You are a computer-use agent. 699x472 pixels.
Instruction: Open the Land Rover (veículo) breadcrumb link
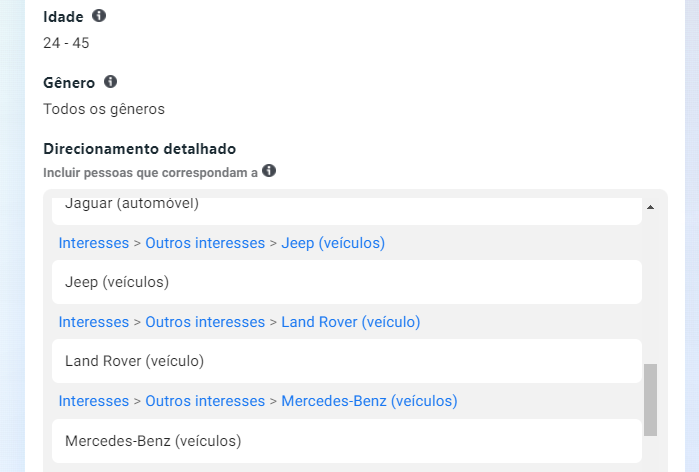coord(351,322)
